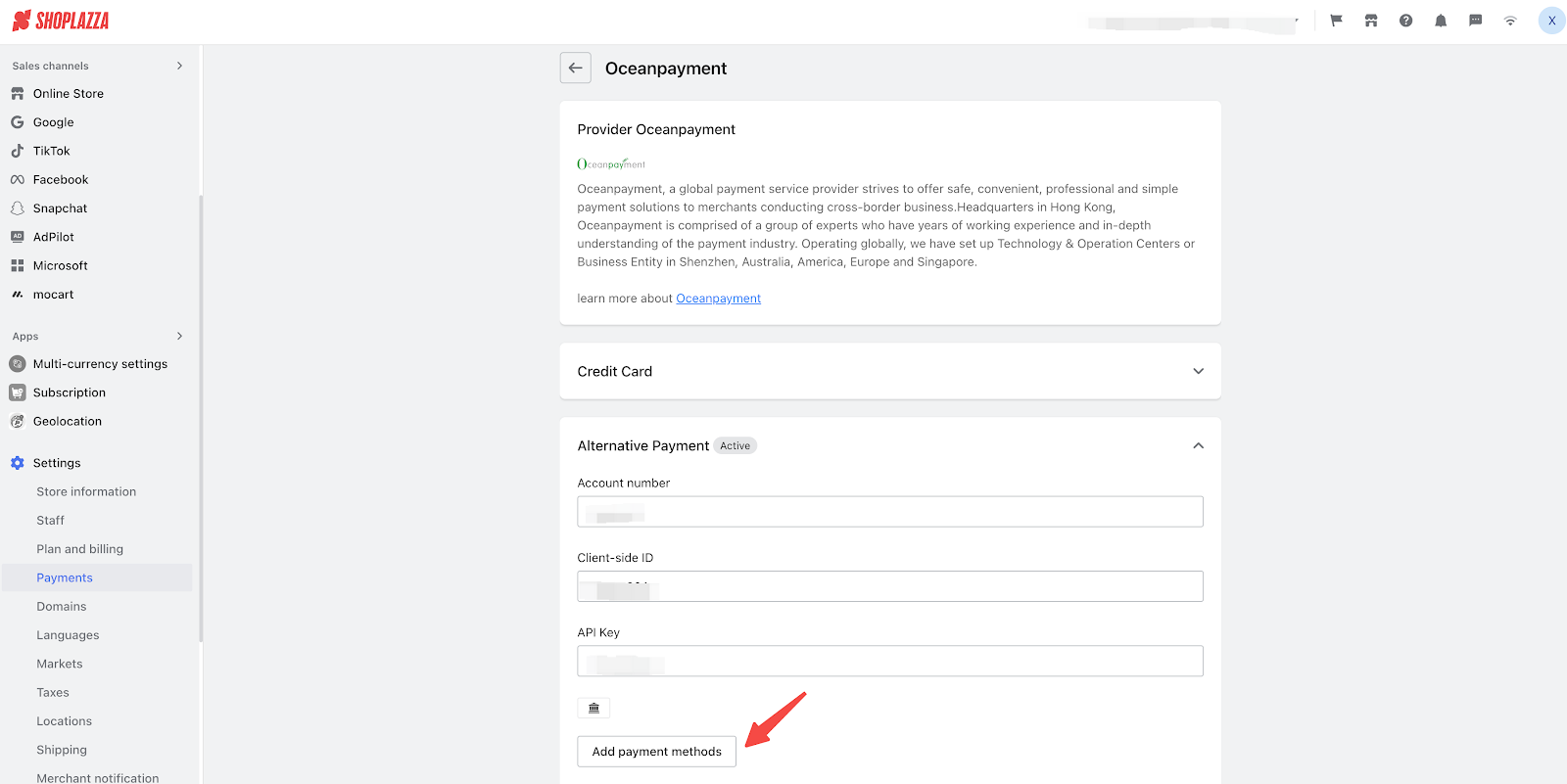Open the TikTok sales channel label
The width and height of the screenshot is (1567, 784).
click(x=52, y=151)
